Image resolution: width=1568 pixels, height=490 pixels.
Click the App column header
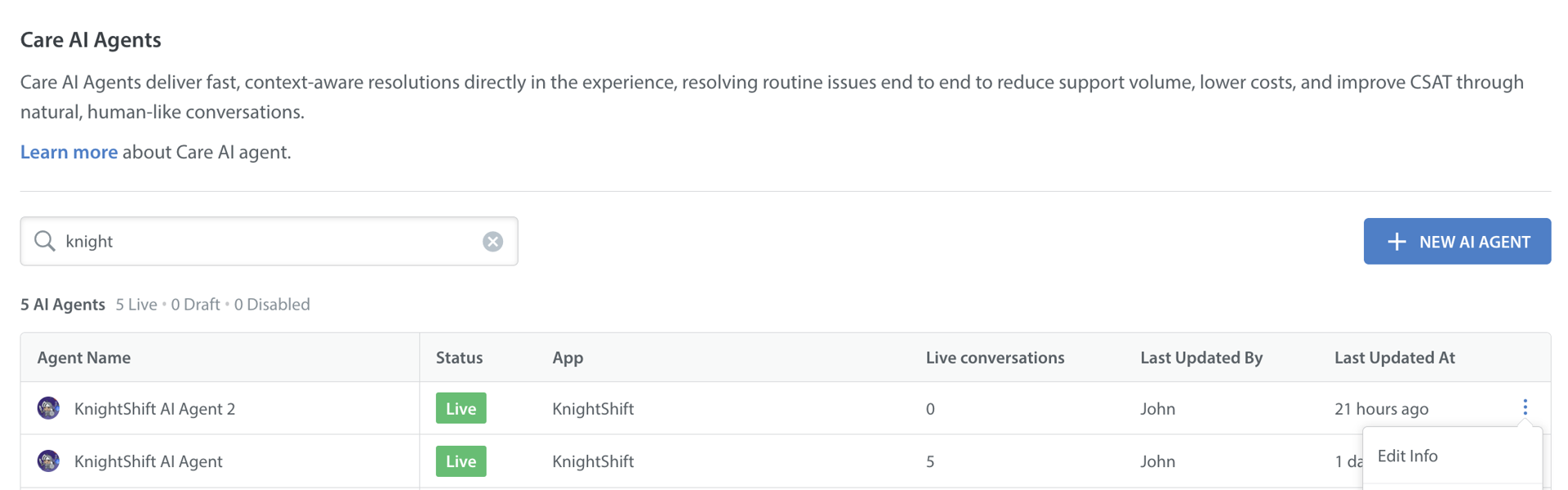tap(568, 358)
